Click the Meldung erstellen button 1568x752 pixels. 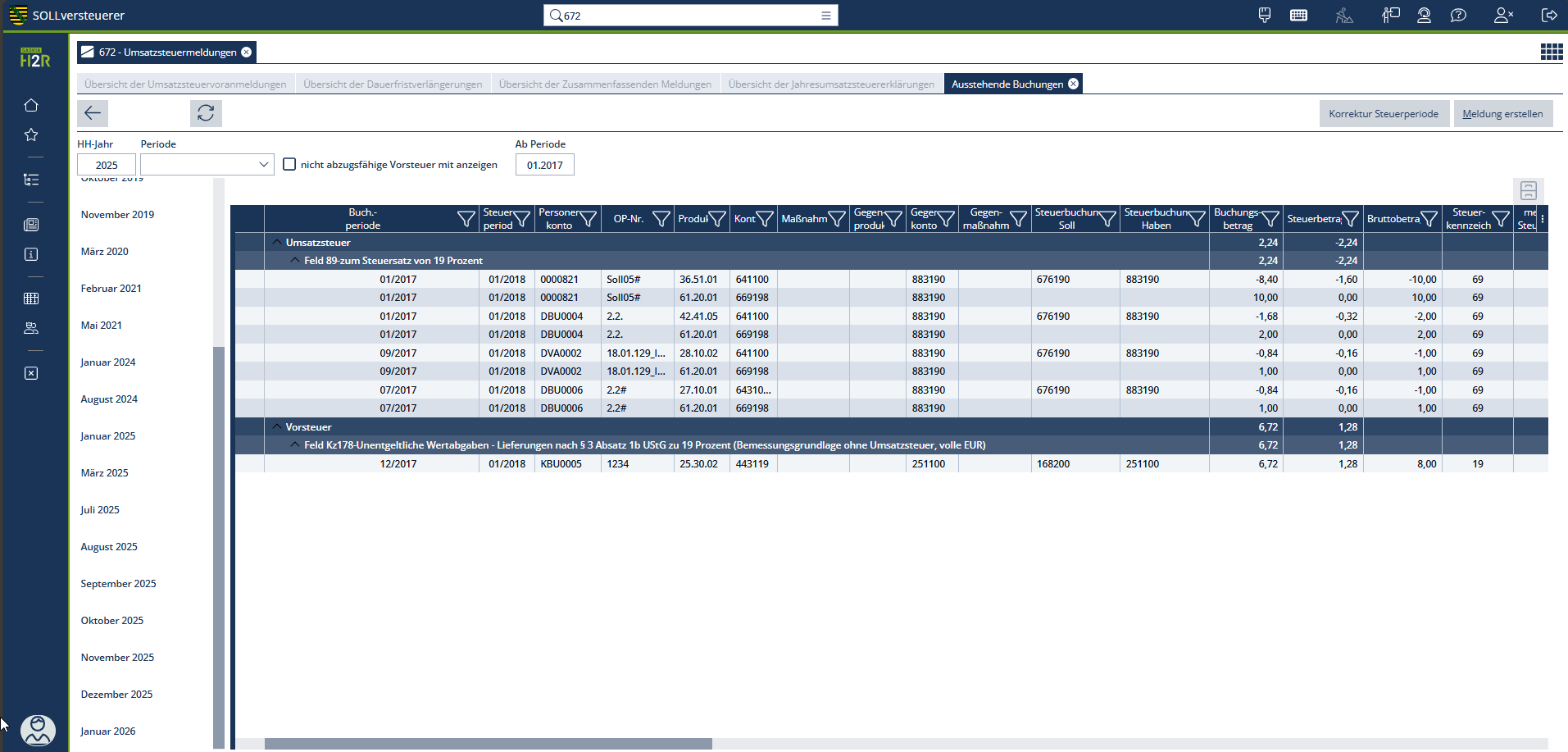tap(1502, 114)
